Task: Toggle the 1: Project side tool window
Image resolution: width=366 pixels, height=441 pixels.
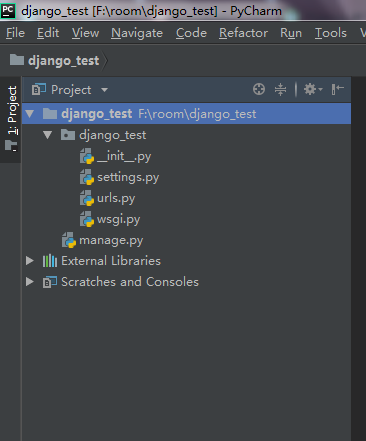Action: 11,119
